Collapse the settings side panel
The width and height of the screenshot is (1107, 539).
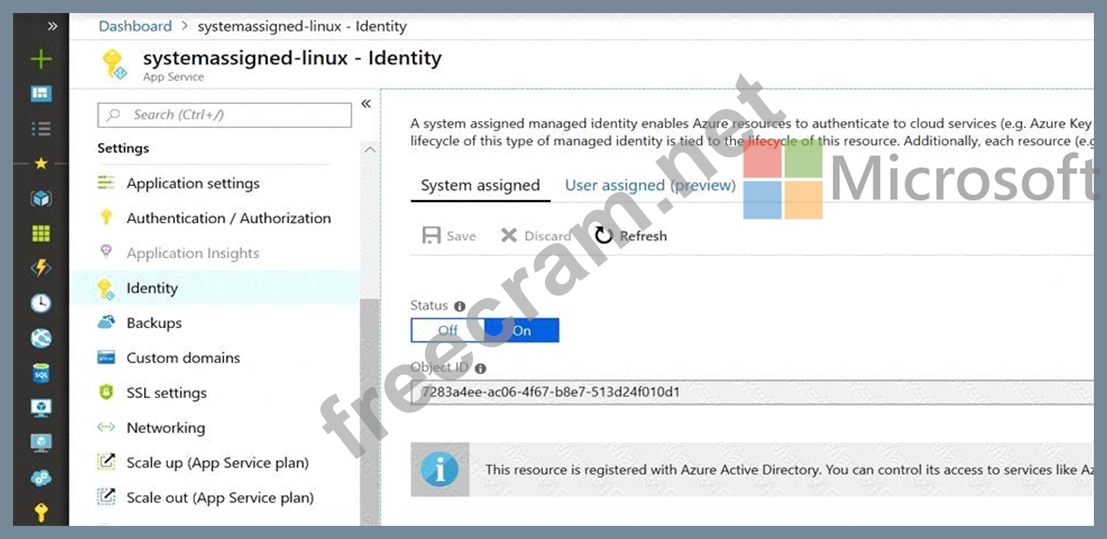(x=366, y=104)
